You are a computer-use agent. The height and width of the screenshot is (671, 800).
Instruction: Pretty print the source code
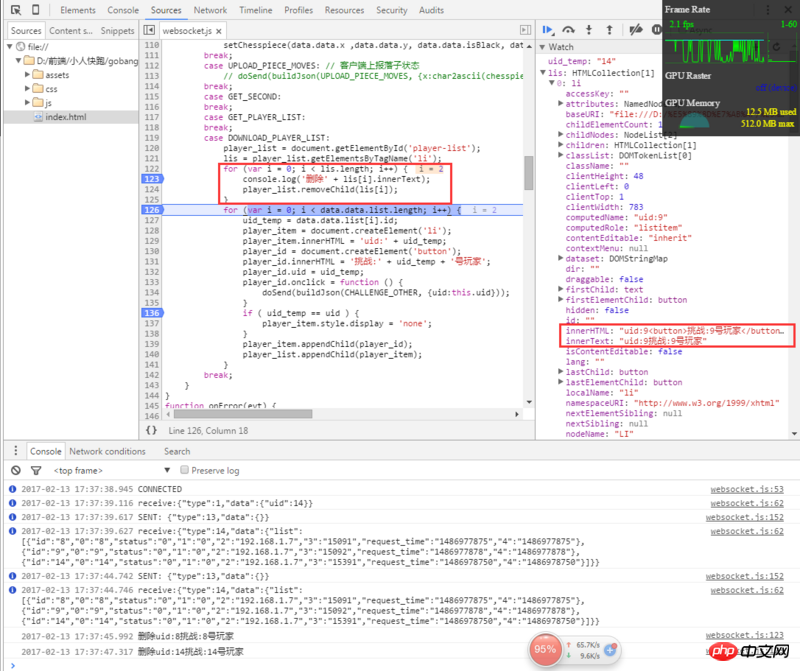[x=151, y=430]
